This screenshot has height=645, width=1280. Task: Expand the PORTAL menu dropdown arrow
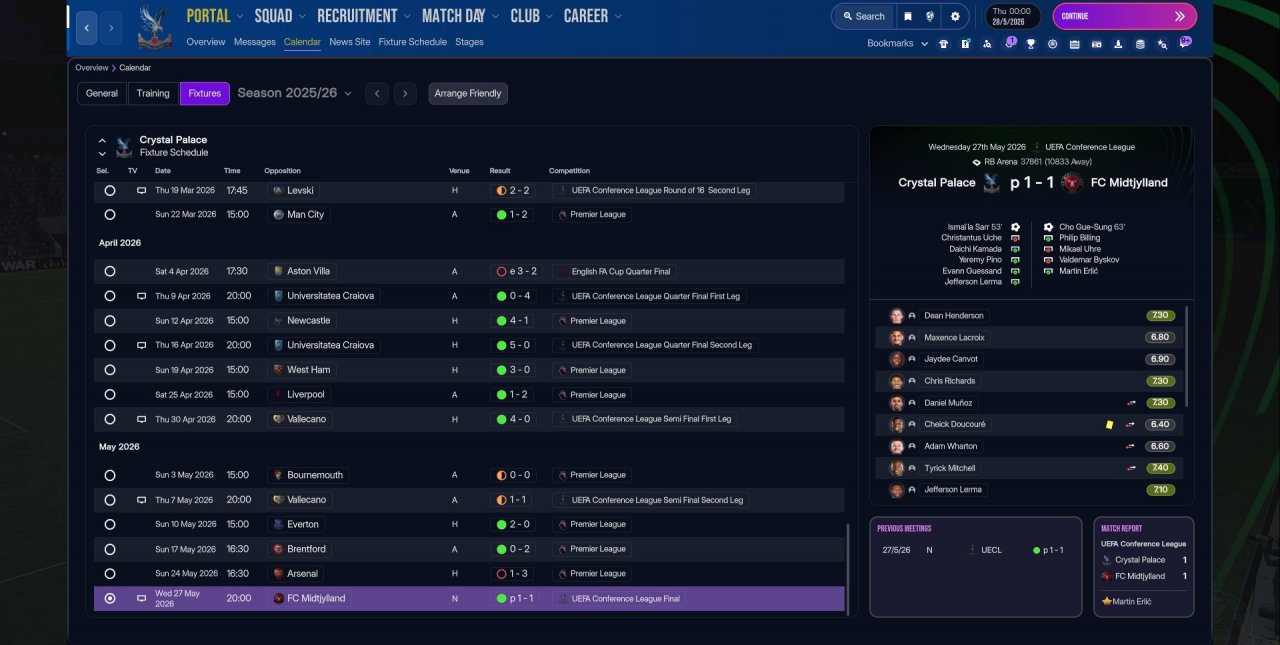pos(240,16)
